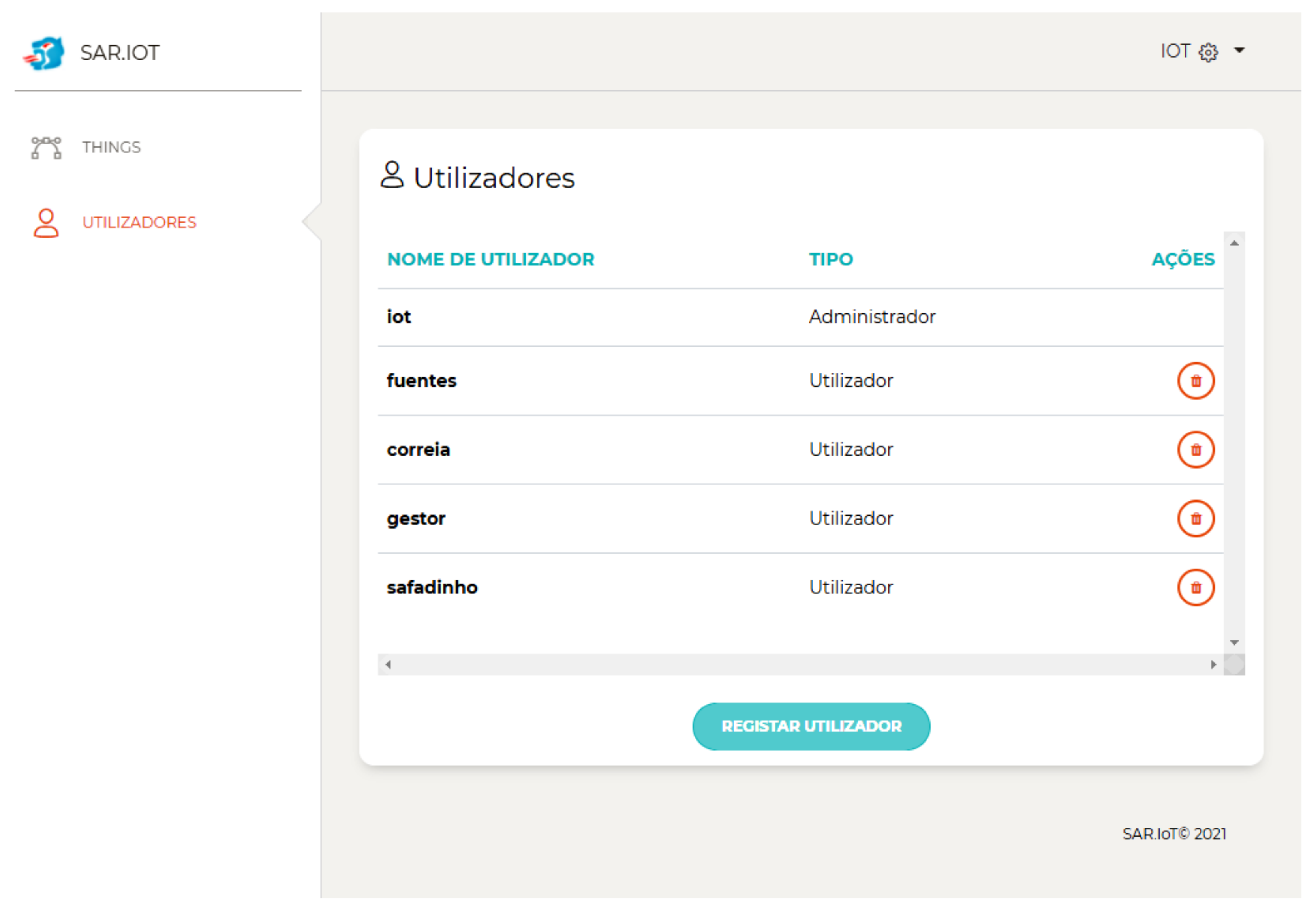The height and width of the screenshot is (912, 1316).
Task: Click the scroll up arrow of table
Action: click(x=1234, y=244)
